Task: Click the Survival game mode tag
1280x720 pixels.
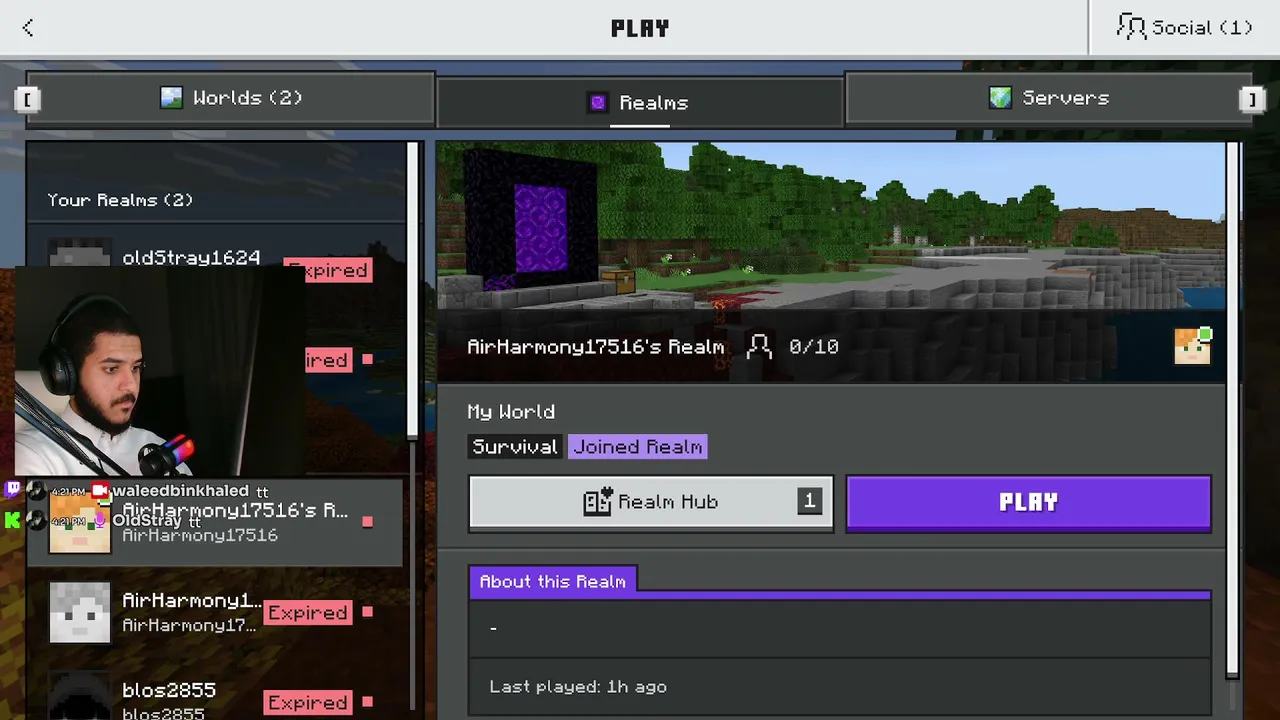Action: (514, 447)
